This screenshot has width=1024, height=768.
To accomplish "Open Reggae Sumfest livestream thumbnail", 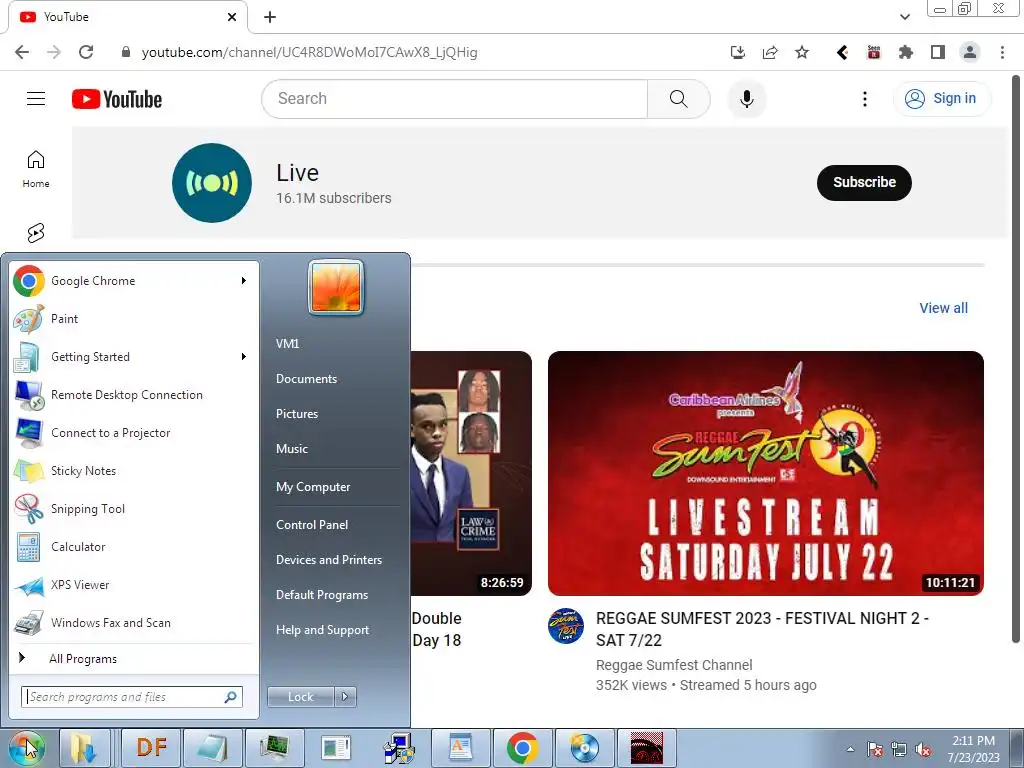I will 765,473.
